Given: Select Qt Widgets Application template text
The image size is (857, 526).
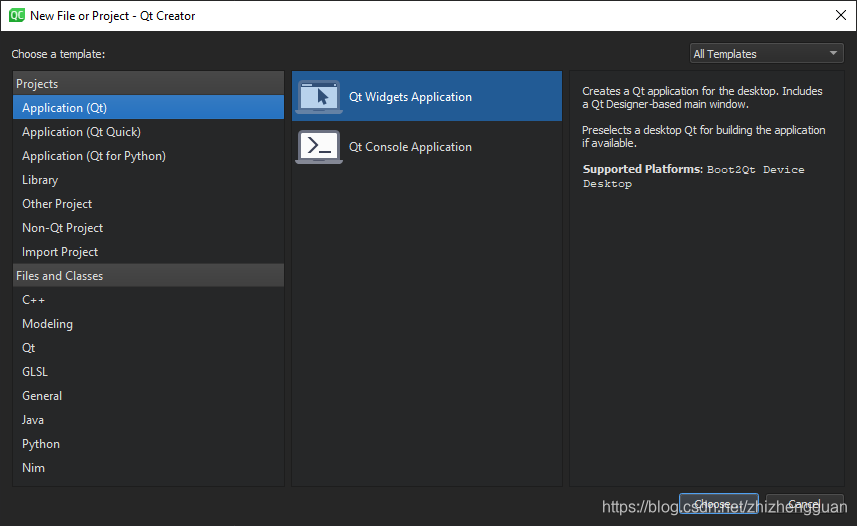Looking at the screenshot, I should tap(410, 97).
